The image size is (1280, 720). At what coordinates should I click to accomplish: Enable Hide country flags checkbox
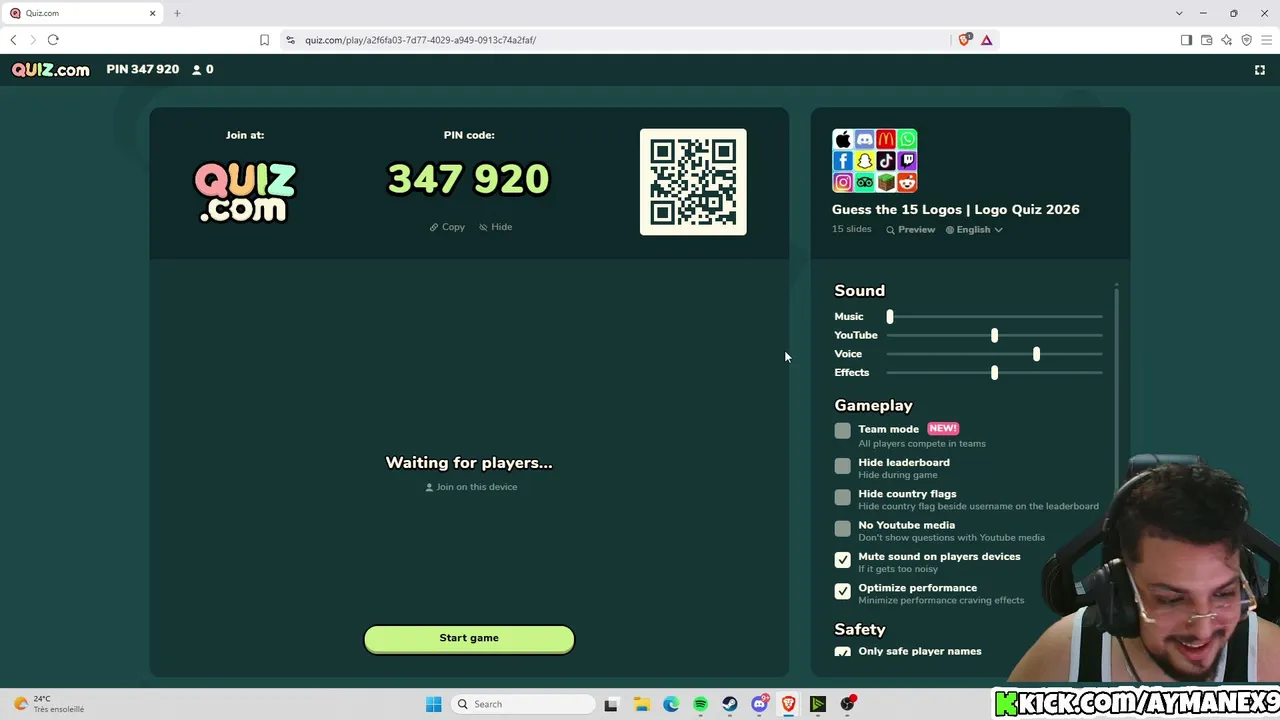pos(843,497)
